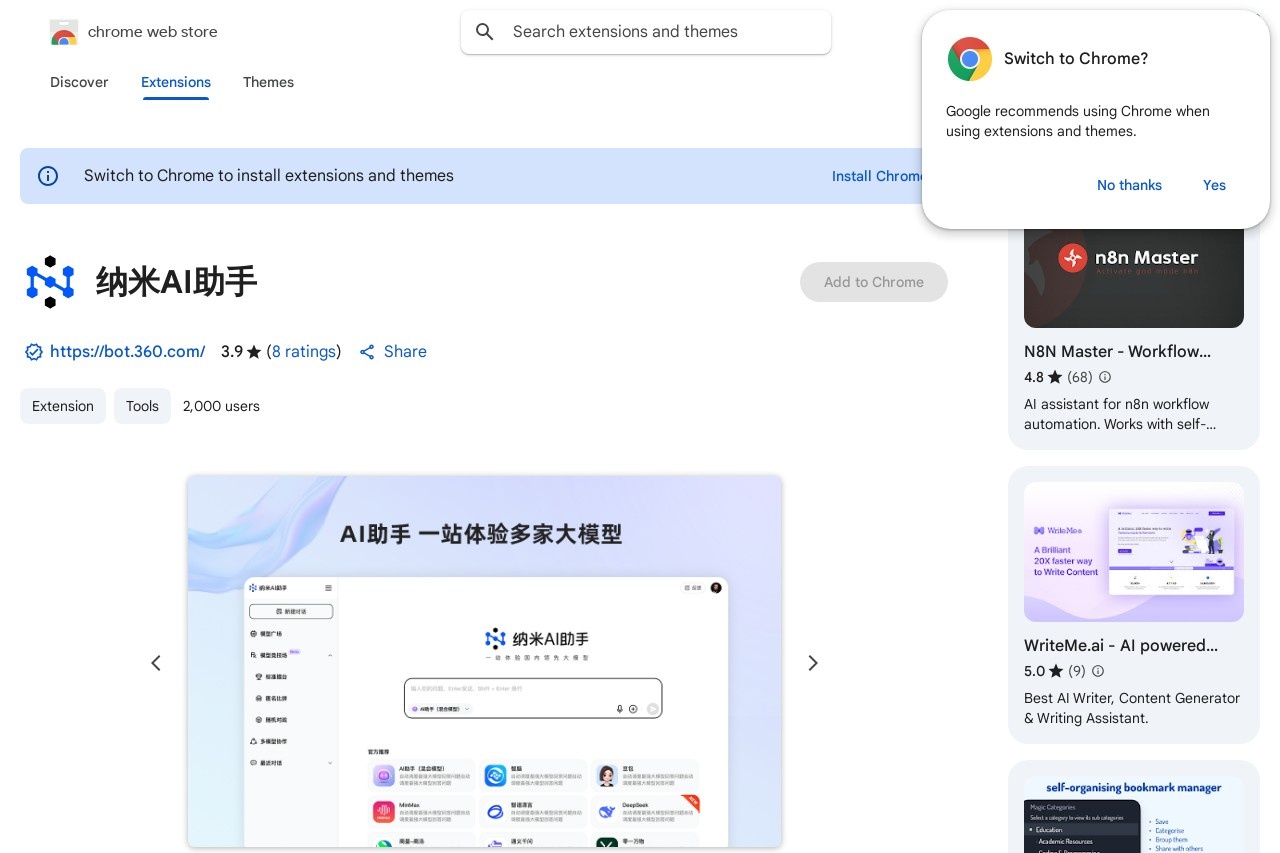Dismiss popup with No thanks
This screenshot has height=853, width=1280.
[1129, 185]
